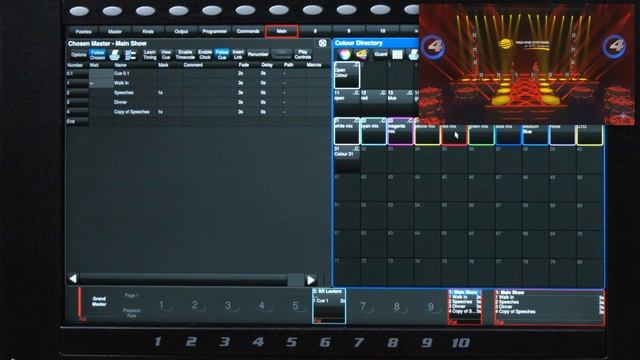Click the cuelist scroll left arrow

pos(73,279)
